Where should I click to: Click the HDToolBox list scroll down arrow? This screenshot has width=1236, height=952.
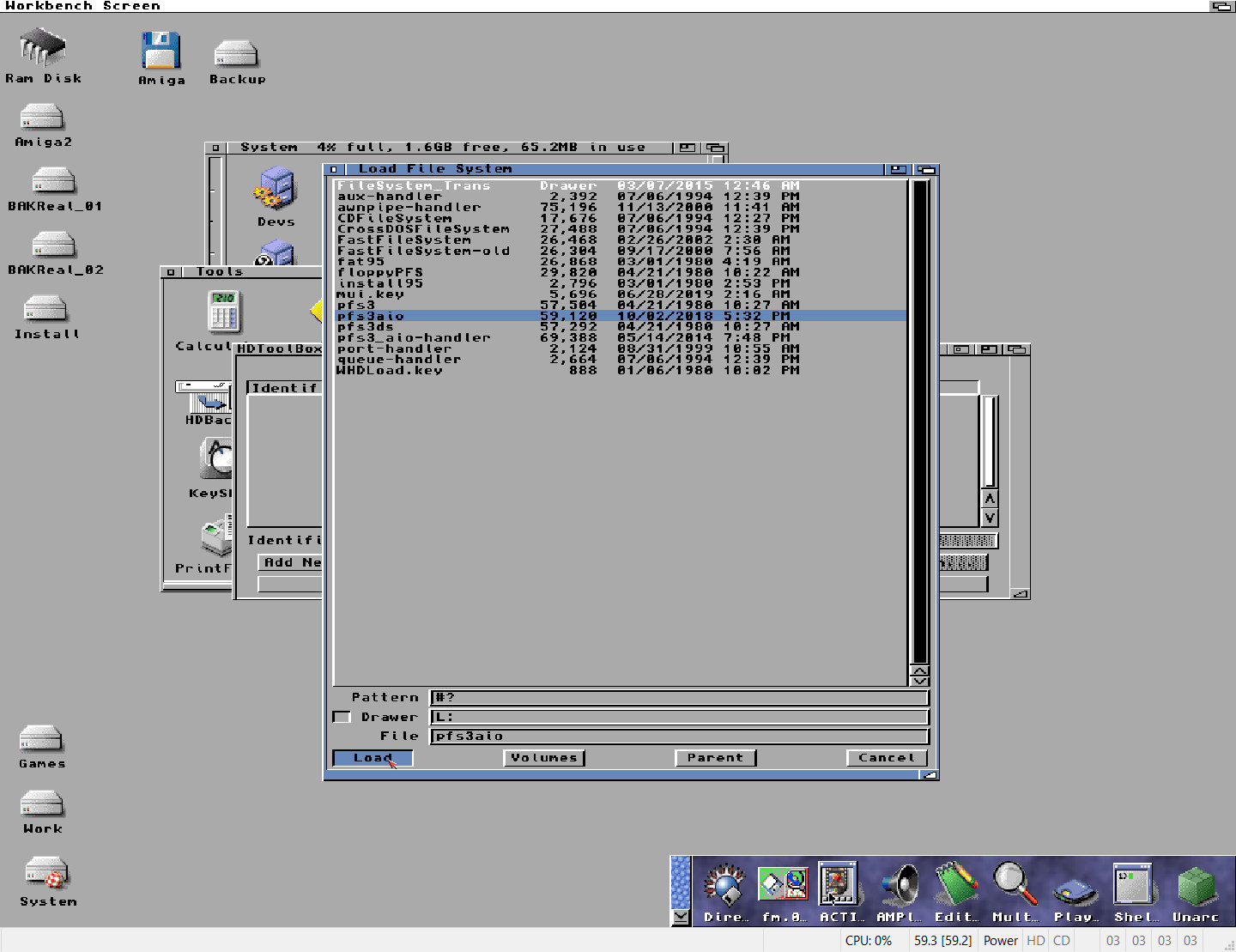click(990, 518)
